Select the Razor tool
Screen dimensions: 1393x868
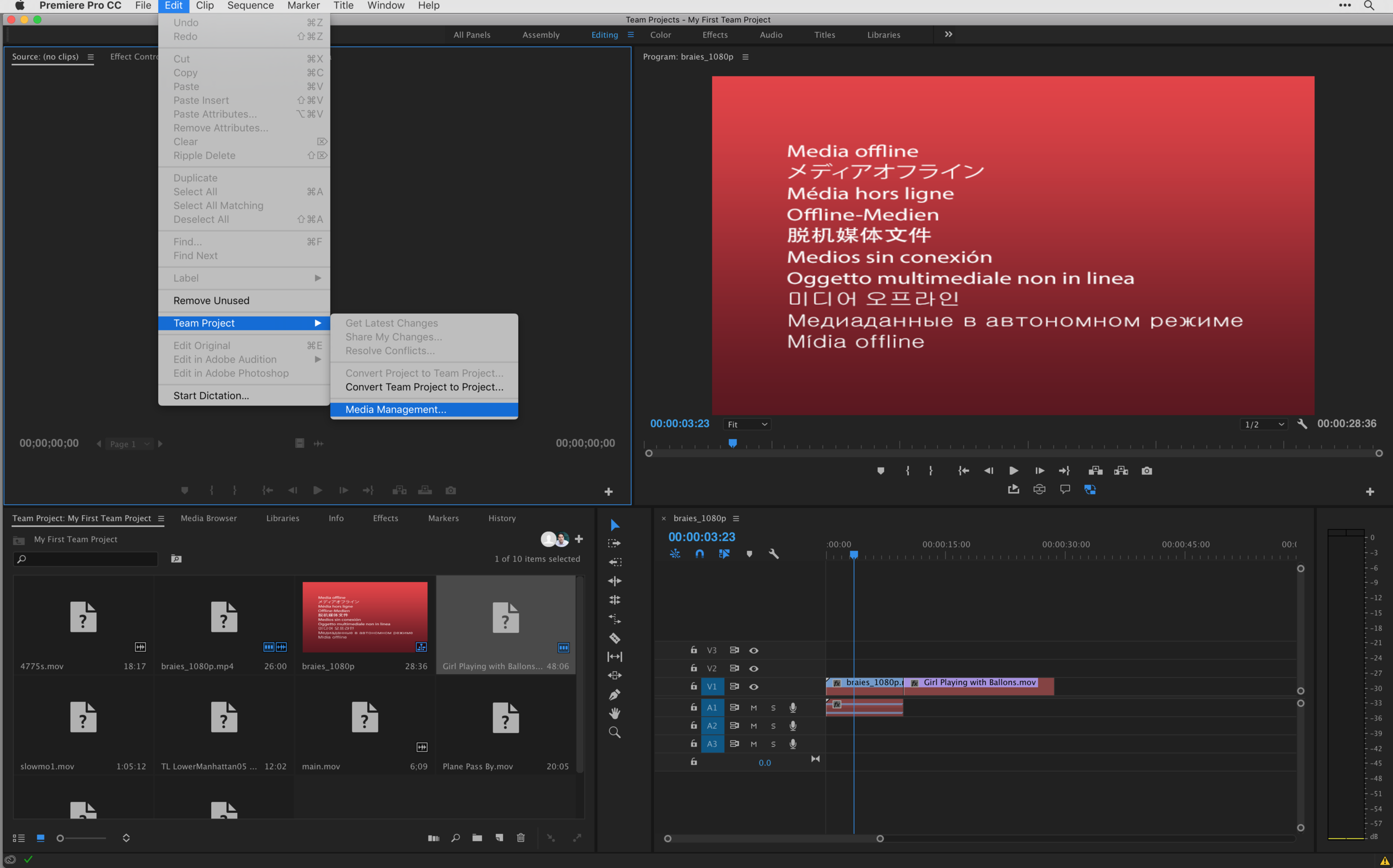(x=615, y=638)
